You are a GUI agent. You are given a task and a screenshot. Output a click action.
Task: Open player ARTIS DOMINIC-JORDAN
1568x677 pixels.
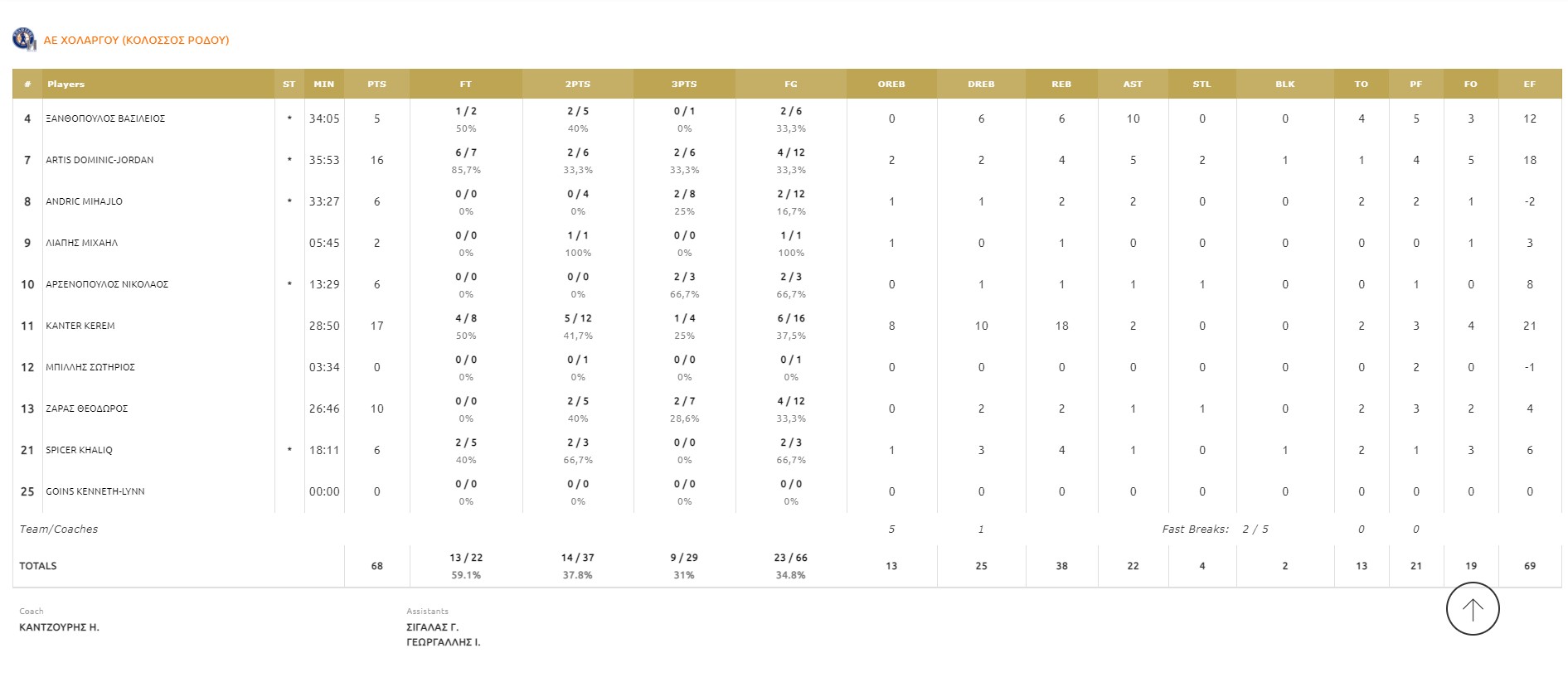coord(100,160)
